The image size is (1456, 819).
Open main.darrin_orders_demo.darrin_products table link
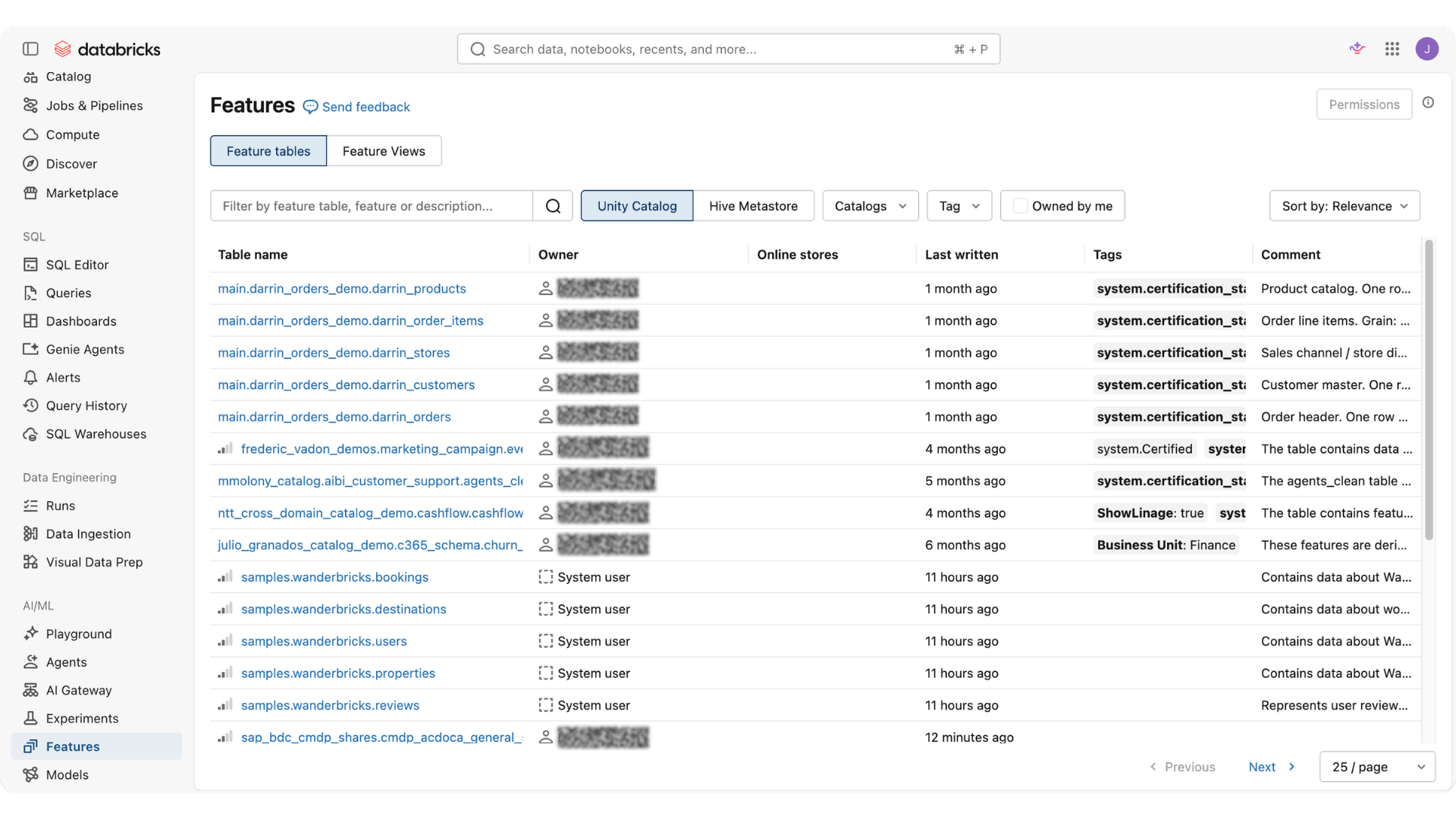(x=341, y=288)
